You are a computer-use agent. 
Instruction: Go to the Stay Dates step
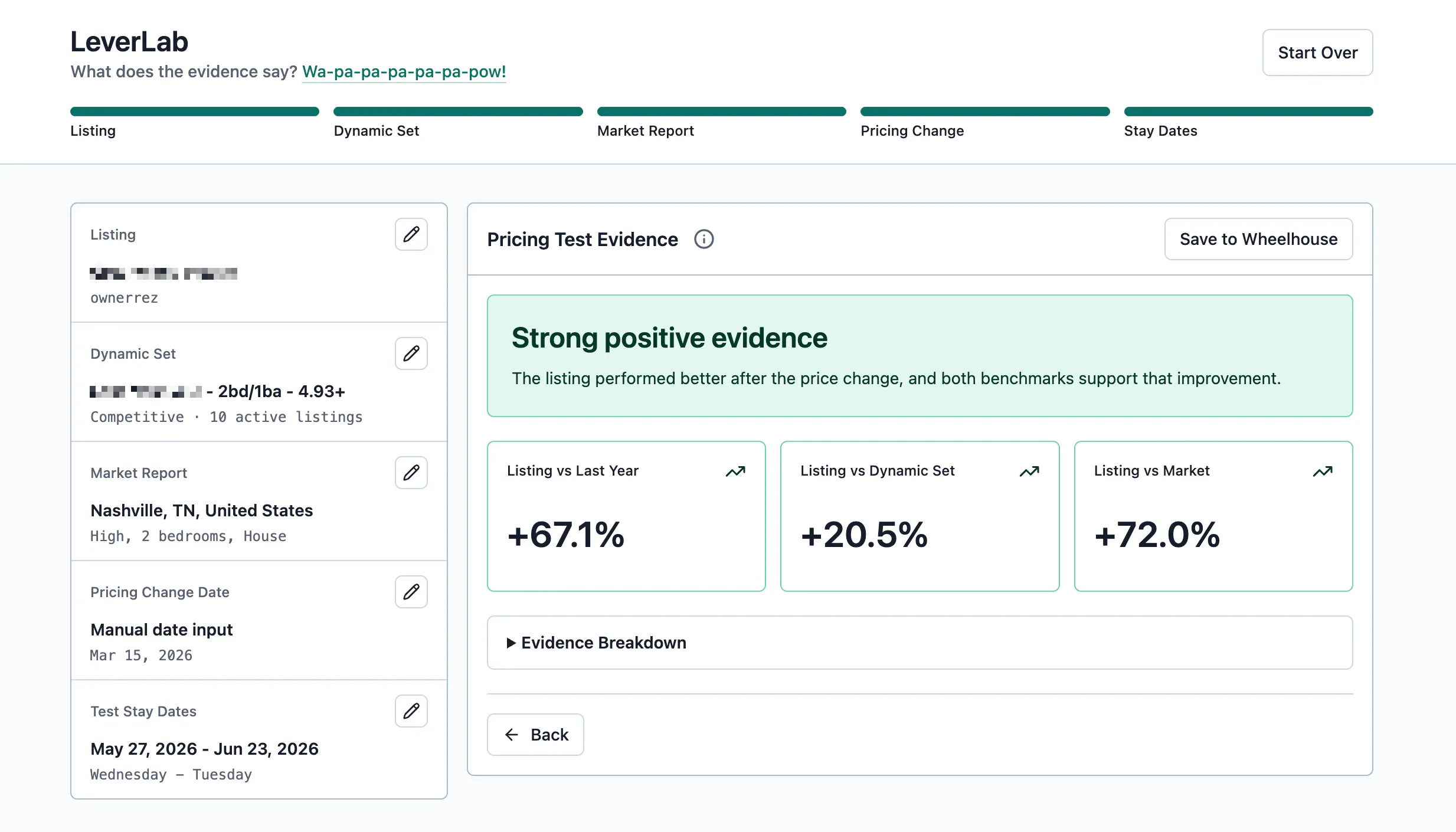tap(1161, 131)
